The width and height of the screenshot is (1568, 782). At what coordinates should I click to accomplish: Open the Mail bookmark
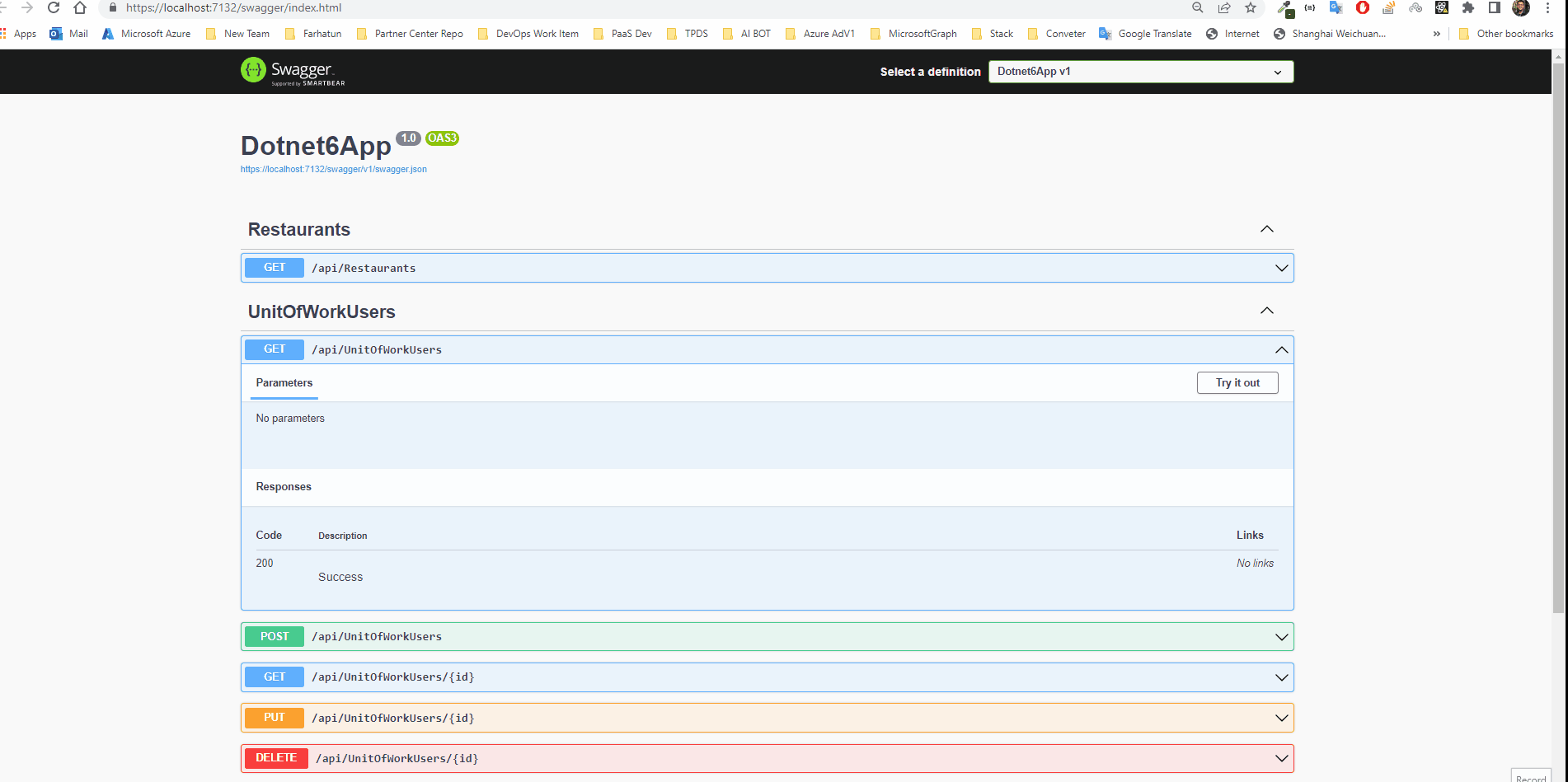pos(69,34)
